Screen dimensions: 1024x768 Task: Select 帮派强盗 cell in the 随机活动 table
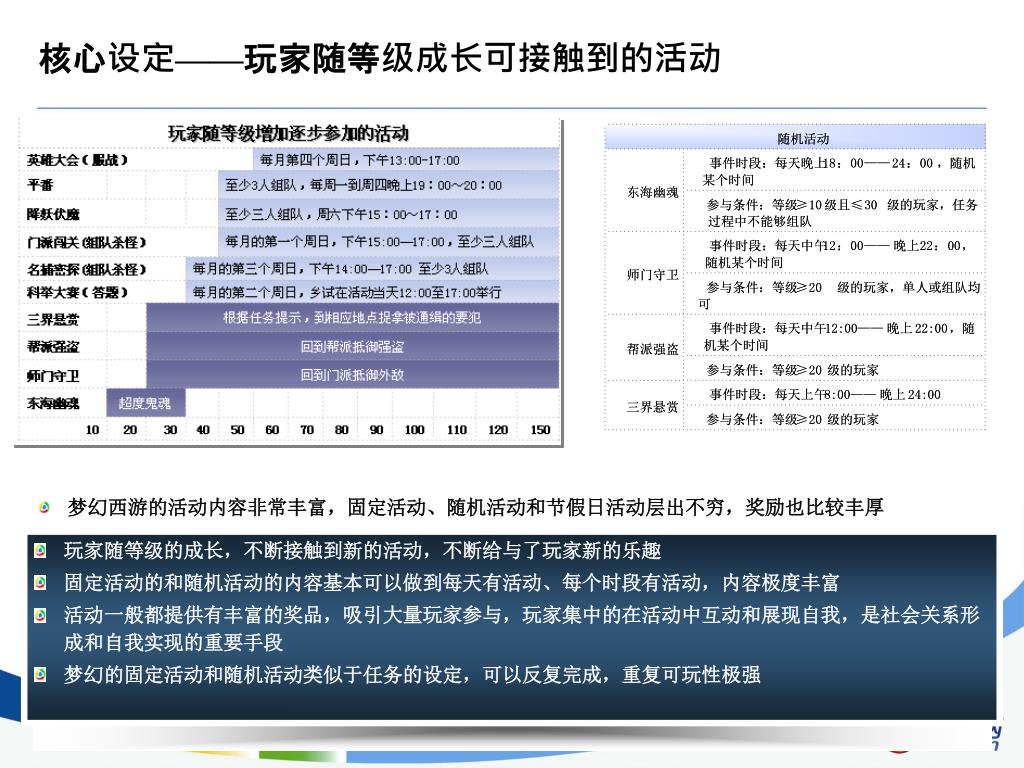point(645,349)
